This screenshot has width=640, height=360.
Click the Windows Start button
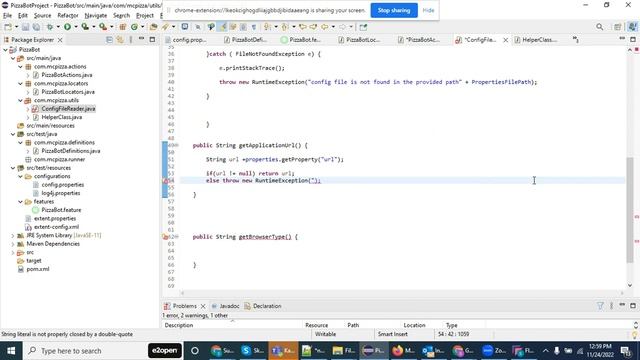coord(11,351)
